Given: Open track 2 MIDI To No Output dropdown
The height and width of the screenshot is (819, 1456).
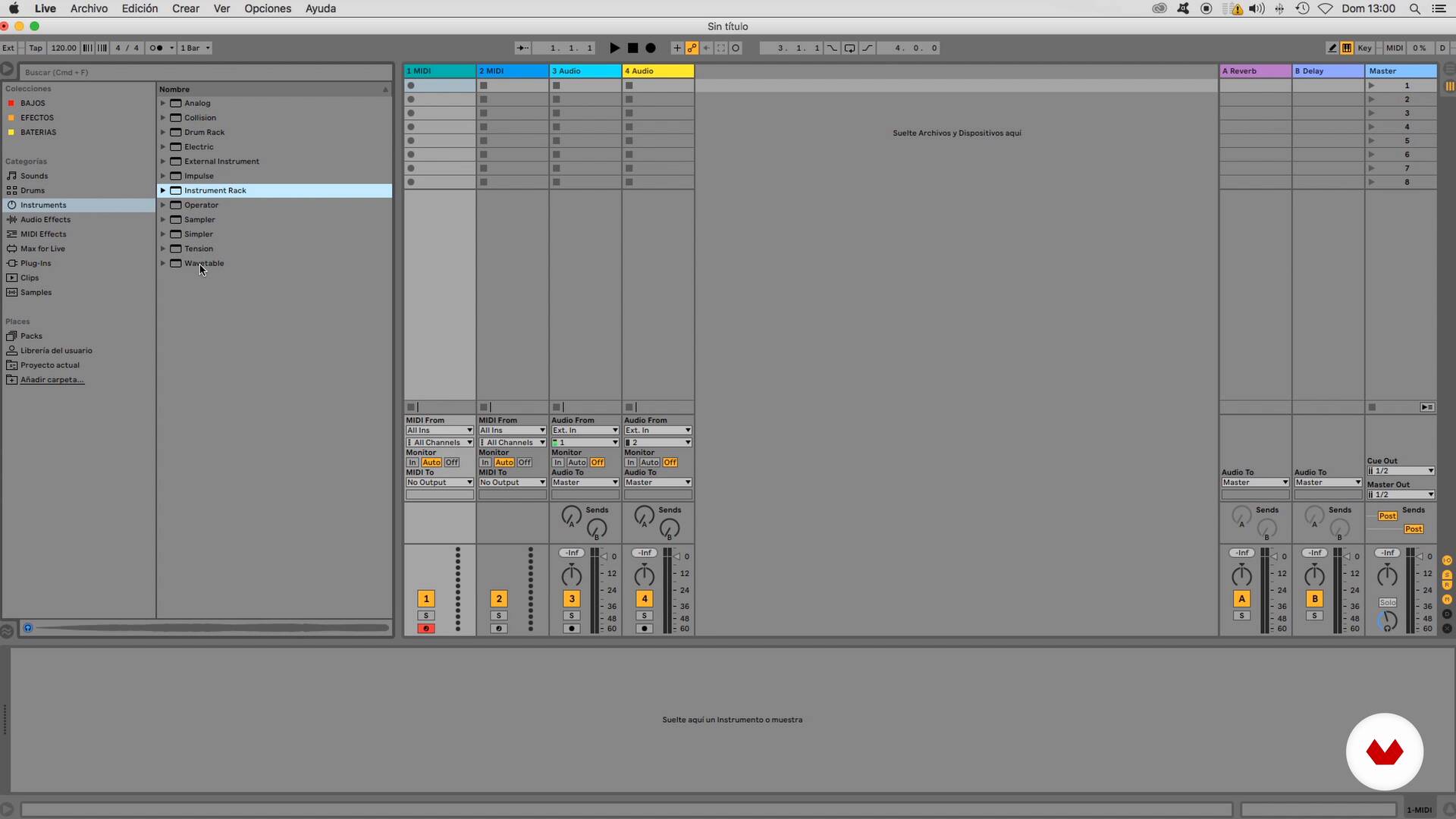Looking at the screenshot, I should 513,483.
